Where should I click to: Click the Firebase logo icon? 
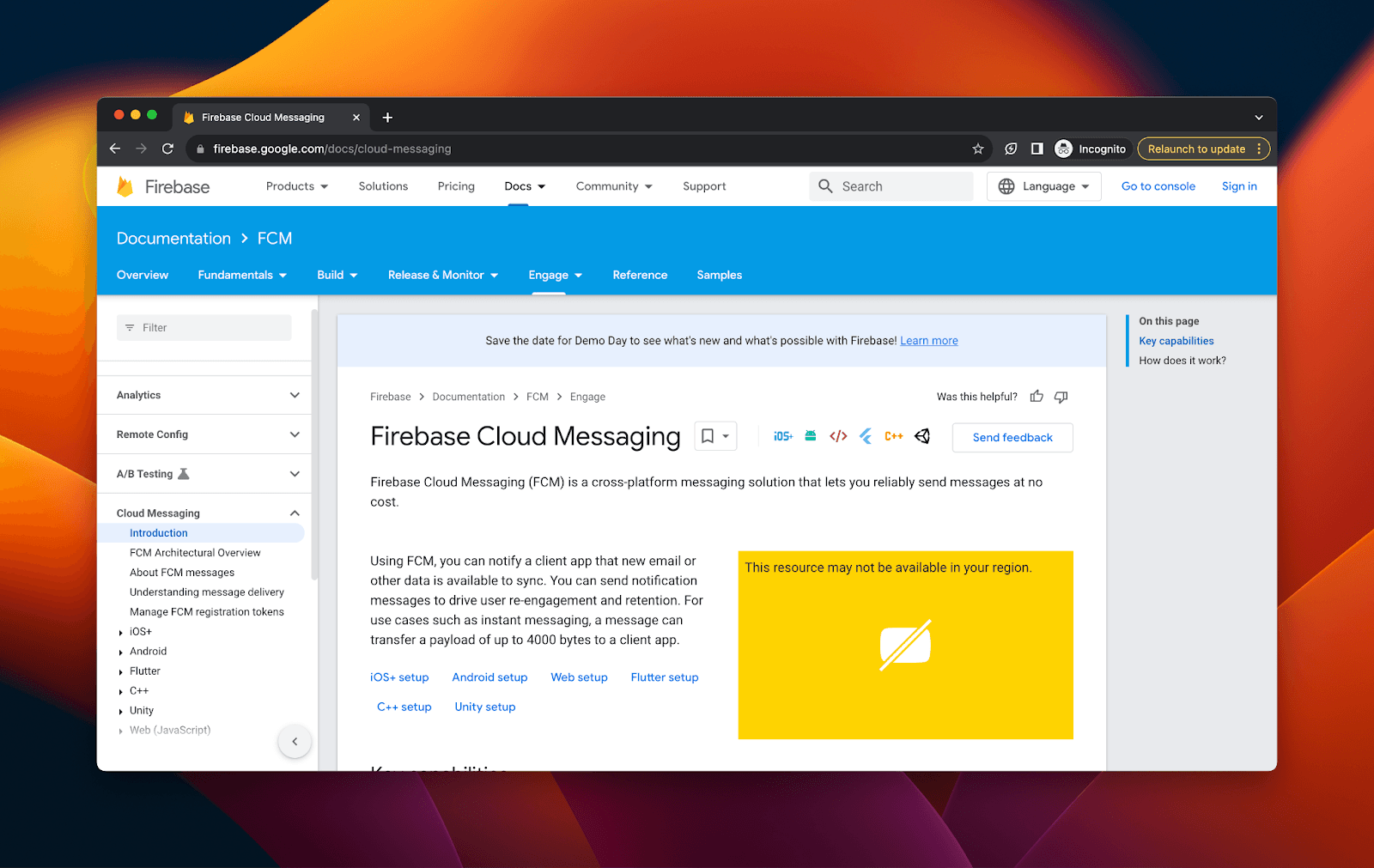[125, 186]
